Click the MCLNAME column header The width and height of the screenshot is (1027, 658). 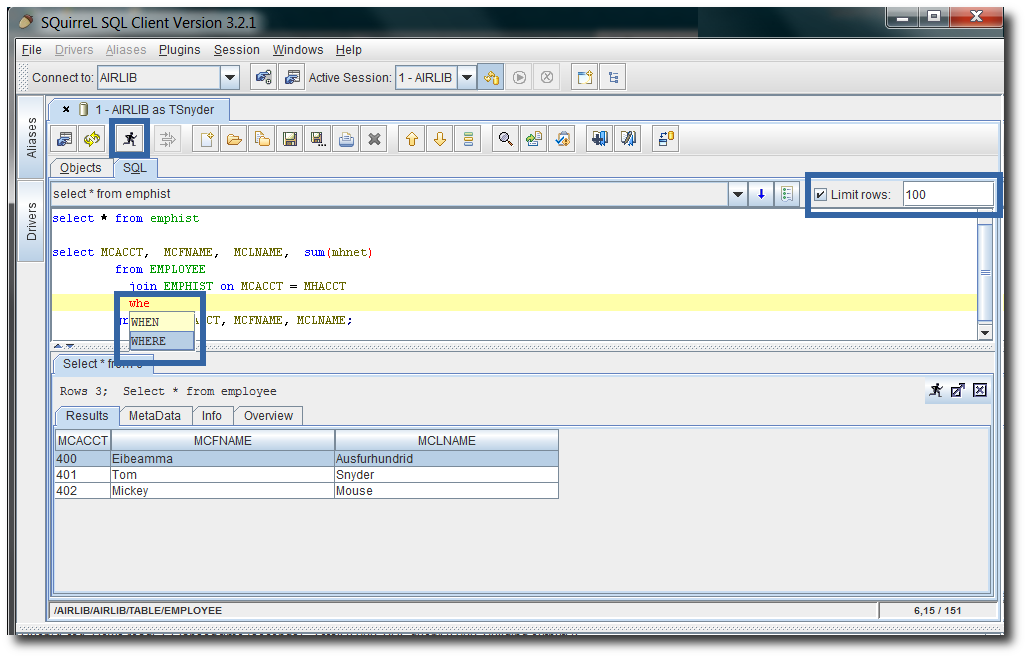447,441
